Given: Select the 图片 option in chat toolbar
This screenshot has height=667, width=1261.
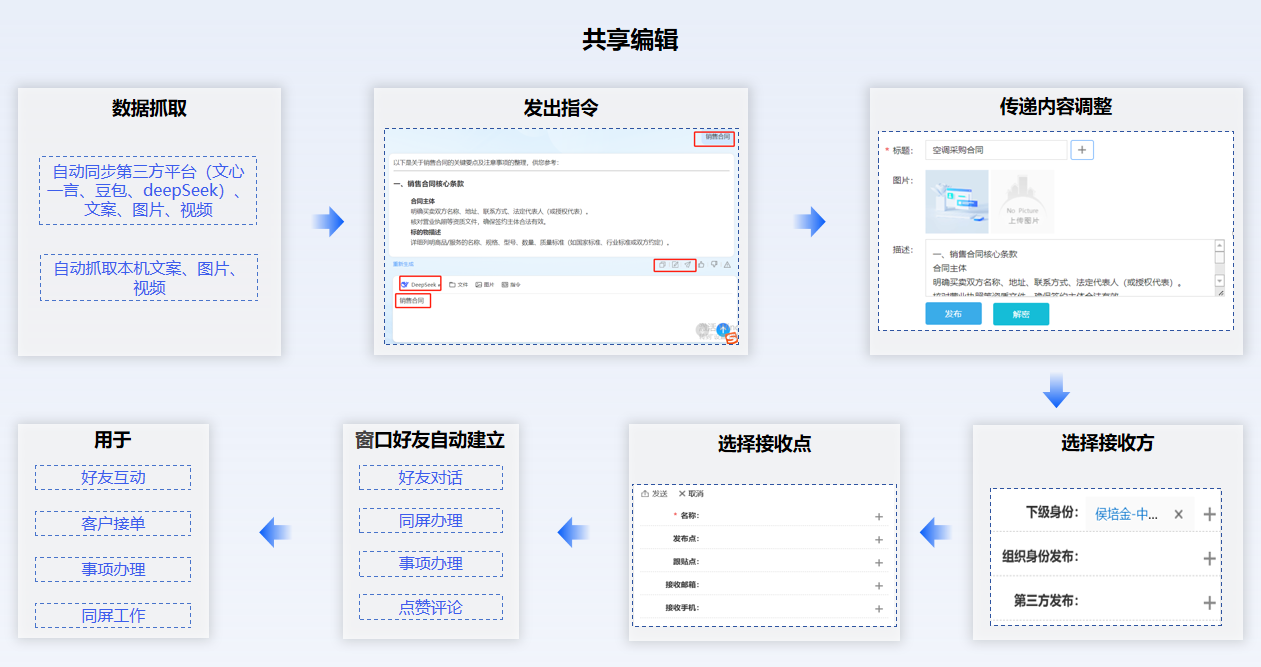Looking at the screenshot, I should pos(485,285).
